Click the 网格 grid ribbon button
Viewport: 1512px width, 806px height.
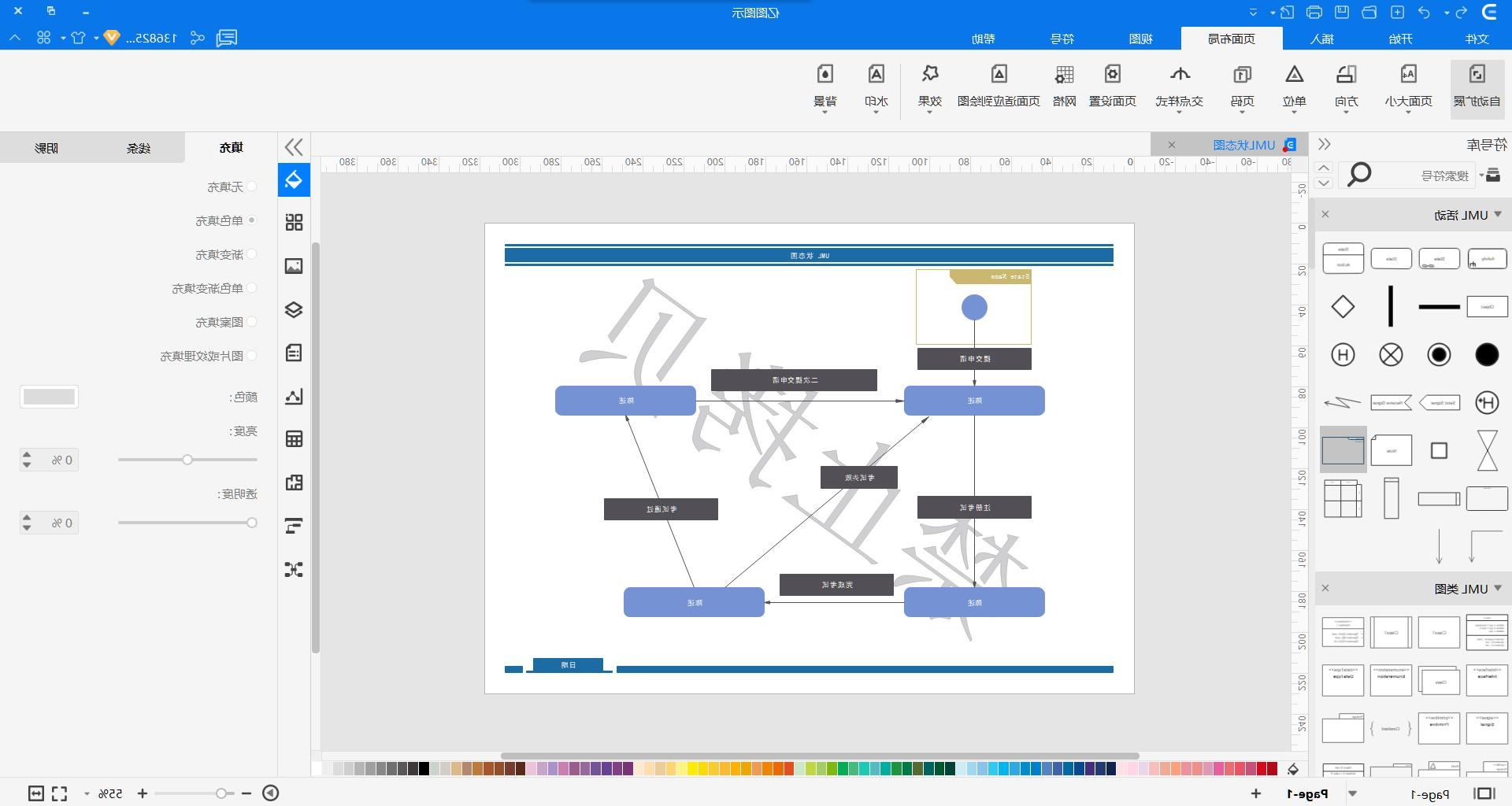point(1064,87)
